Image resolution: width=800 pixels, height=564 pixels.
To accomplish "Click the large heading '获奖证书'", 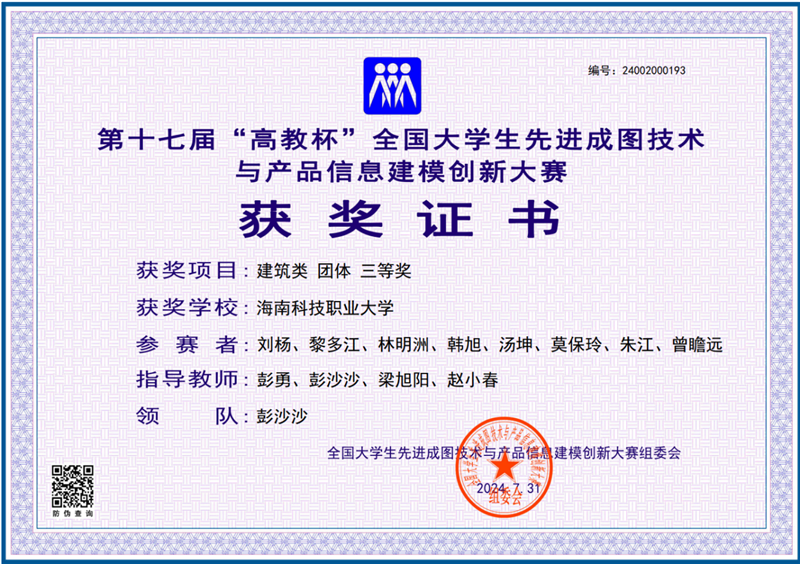I will tap(400, 219).
